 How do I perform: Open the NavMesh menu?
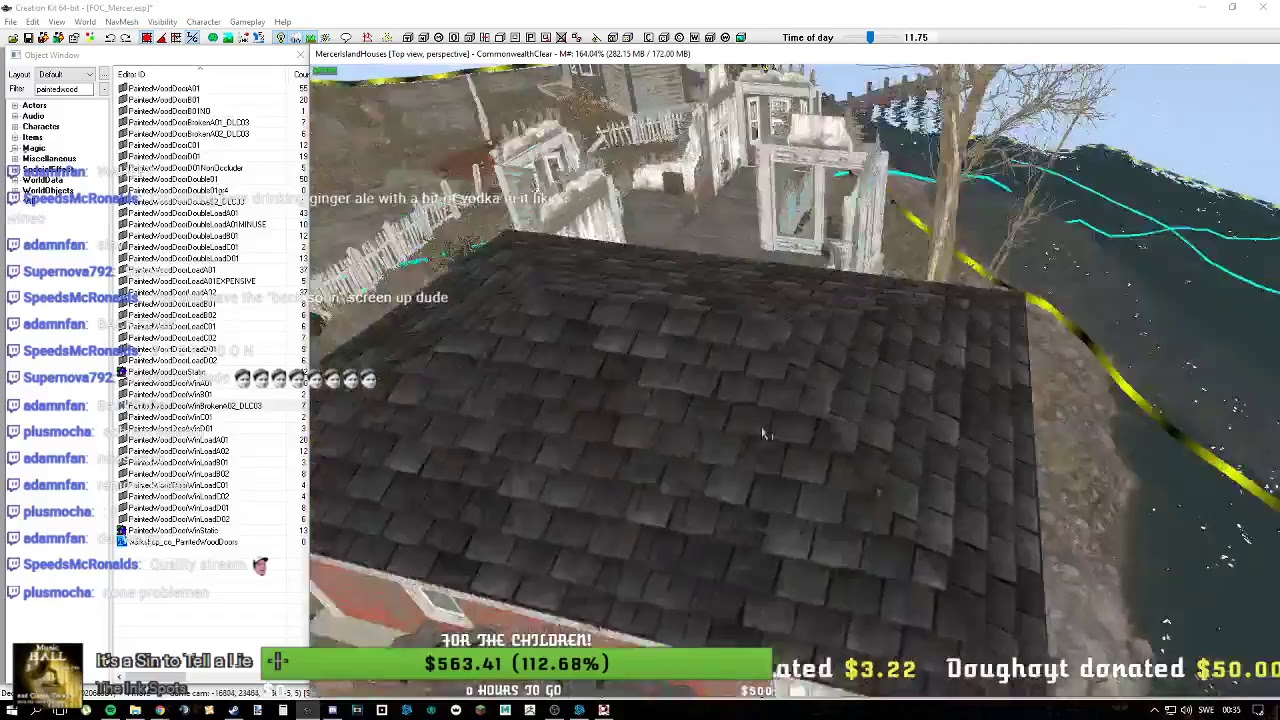point(122,22)
